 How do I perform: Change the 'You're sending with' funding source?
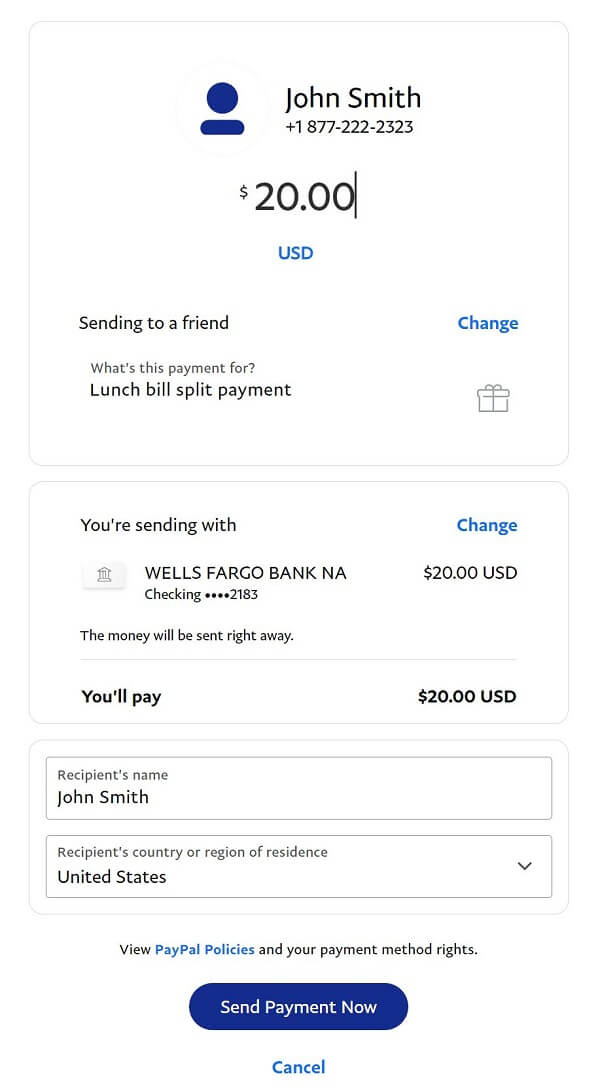click(x=487, y=525)
